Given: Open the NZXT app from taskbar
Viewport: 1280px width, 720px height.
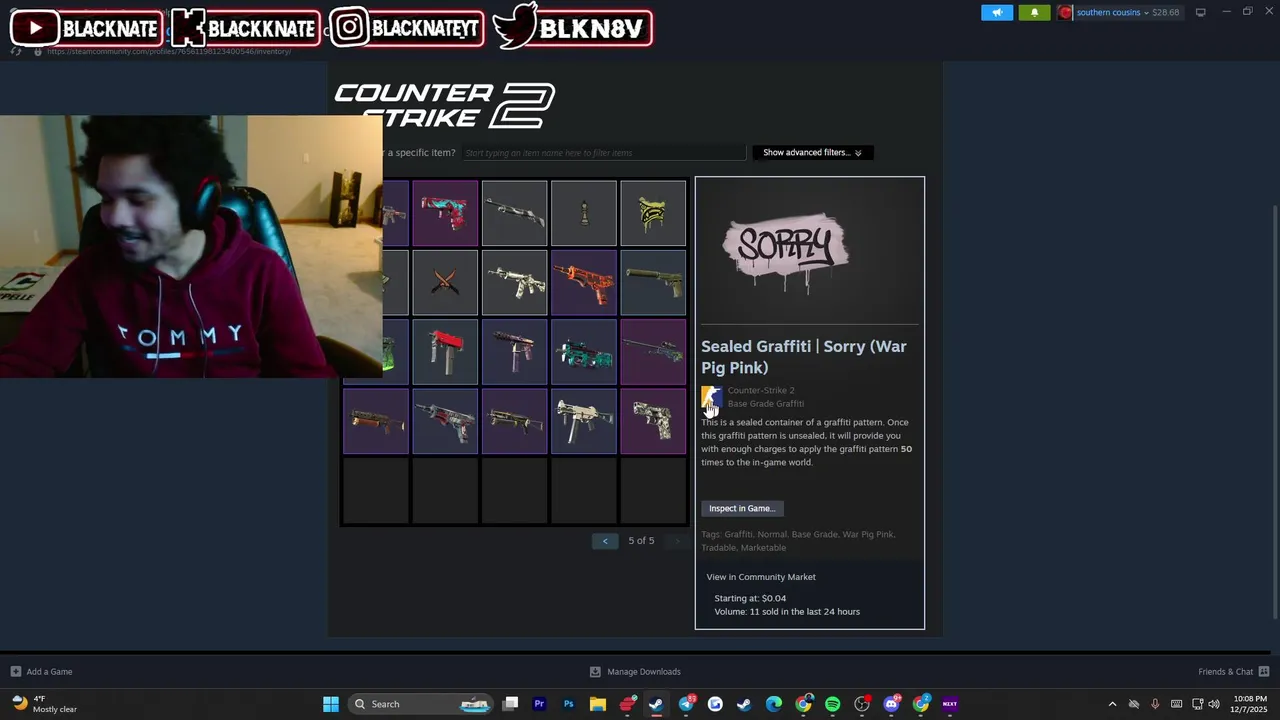Looking at the screenshot, I should click(950, 704).
